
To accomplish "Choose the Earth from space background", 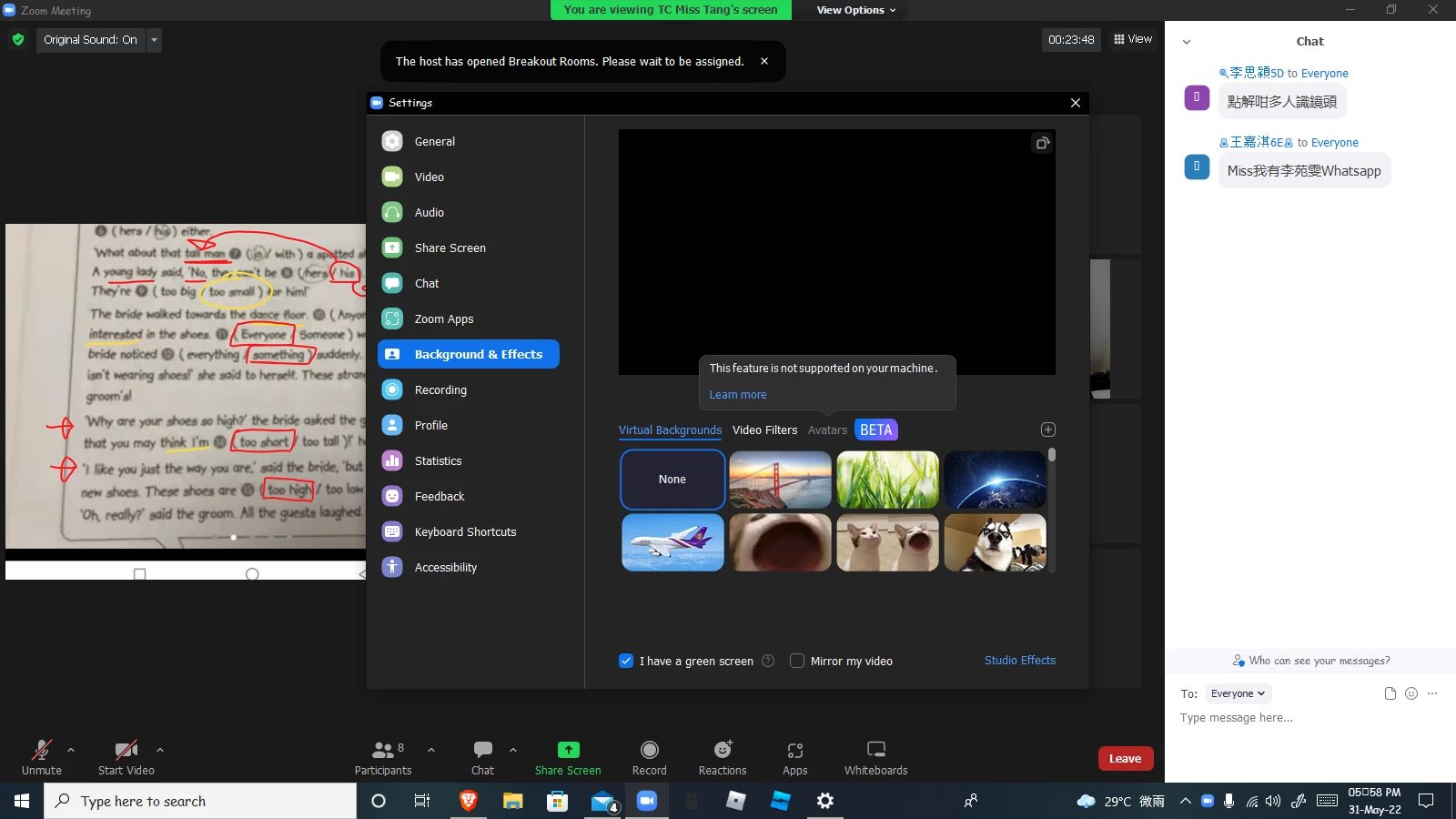I will tap(995, 480).
